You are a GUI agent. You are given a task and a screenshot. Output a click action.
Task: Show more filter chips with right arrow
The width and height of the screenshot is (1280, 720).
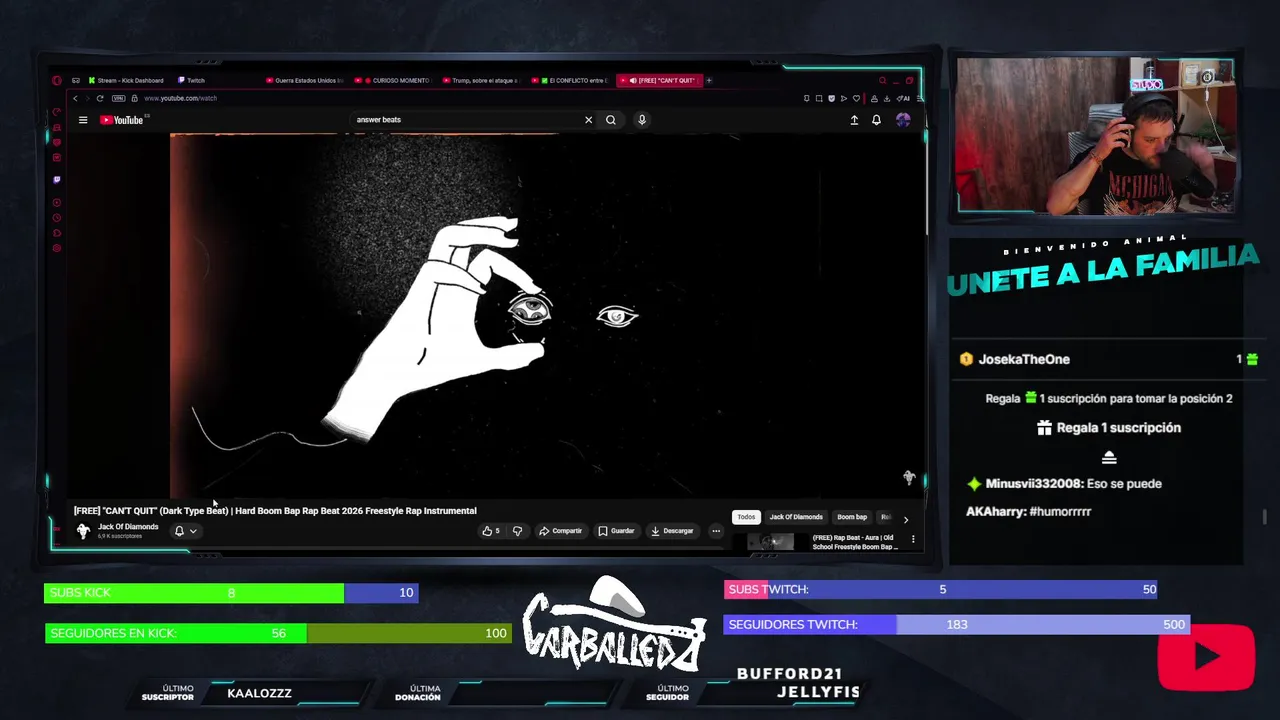[x=906, y=519]
